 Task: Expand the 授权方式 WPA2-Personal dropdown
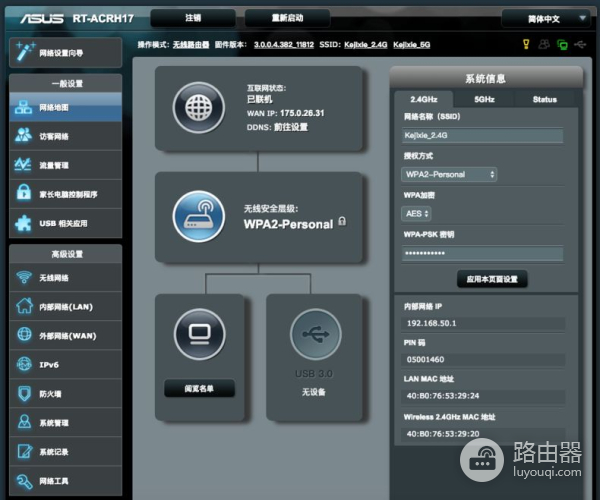448,174
